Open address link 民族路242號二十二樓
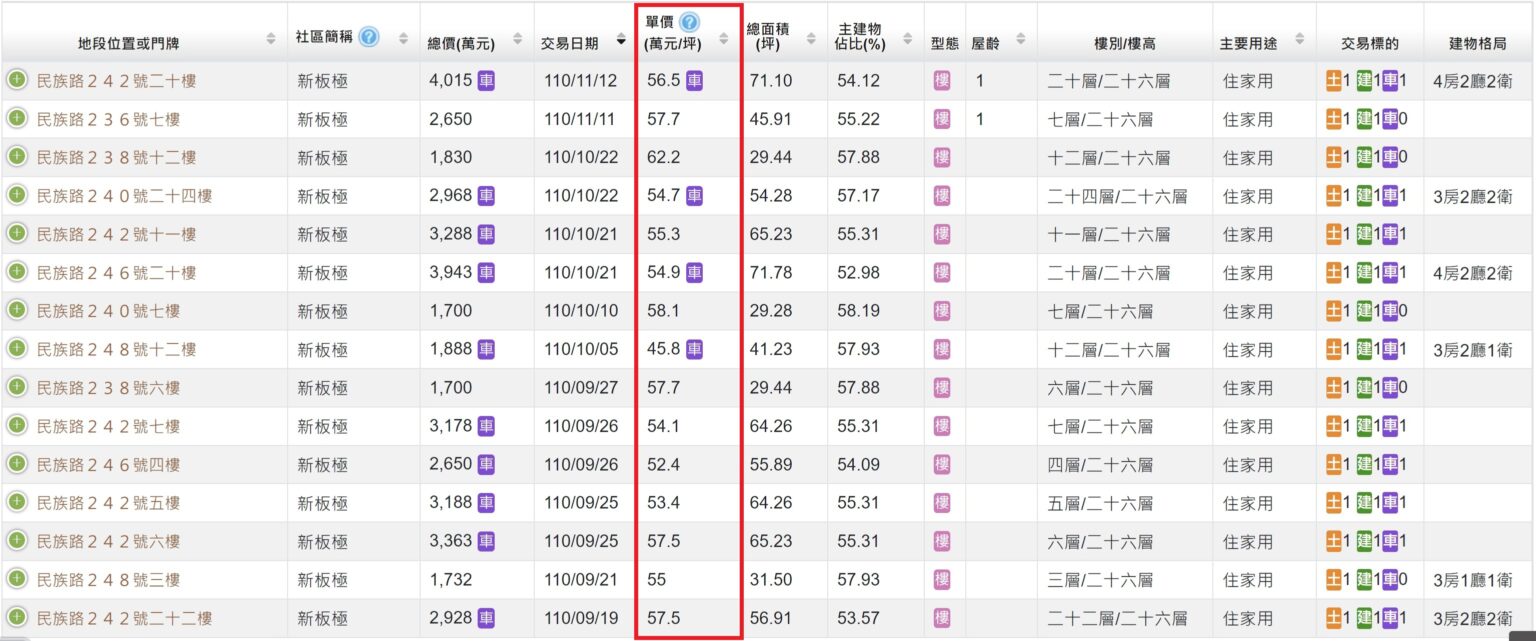The height and width of the screenshot is (641, 1536). pyautogui.click(x=124, y=619)
